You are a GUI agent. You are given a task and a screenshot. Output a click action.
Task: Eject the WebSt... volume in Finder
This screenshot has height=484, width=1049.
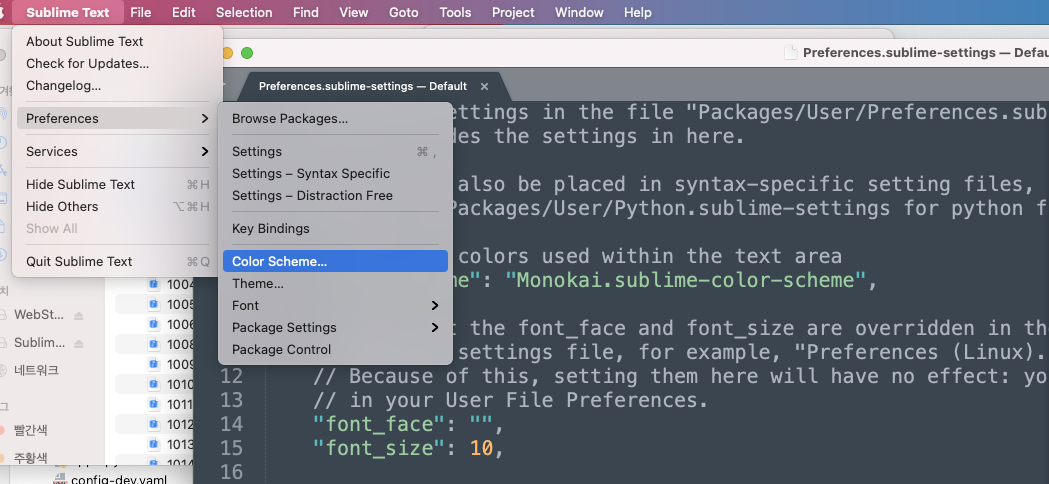(79, 315)
